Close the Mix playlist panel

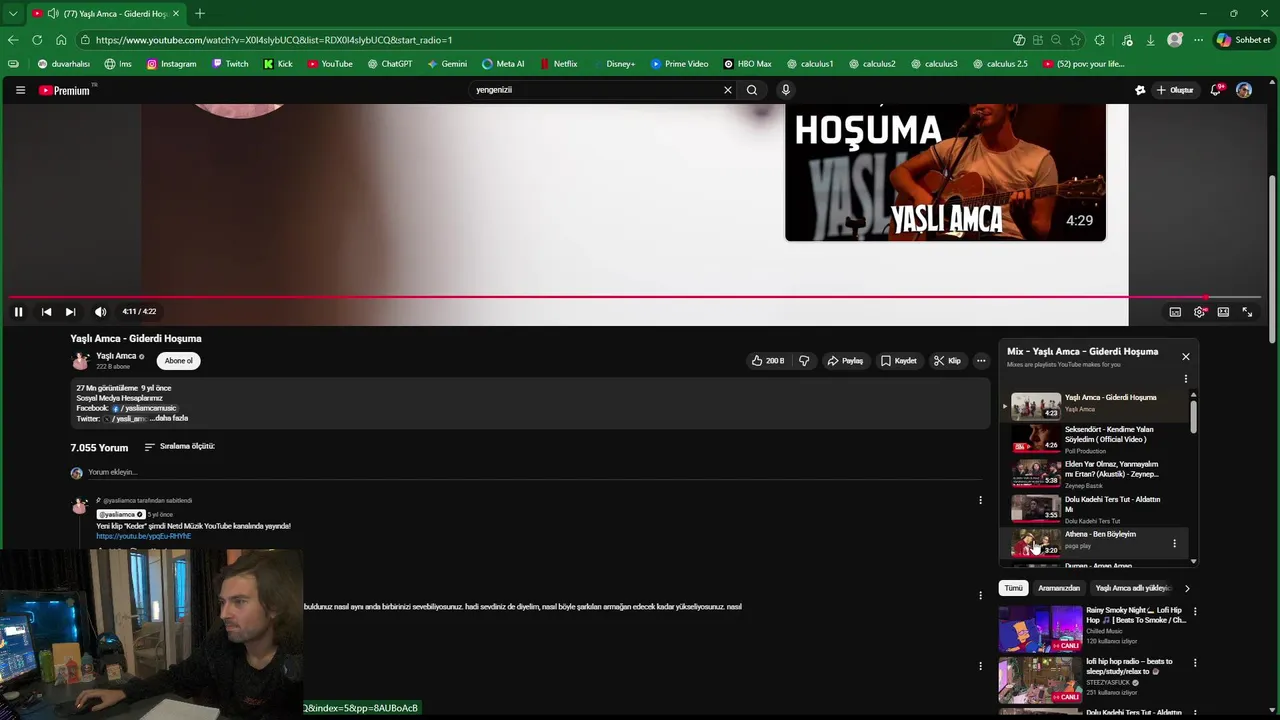pos(1186,356)
